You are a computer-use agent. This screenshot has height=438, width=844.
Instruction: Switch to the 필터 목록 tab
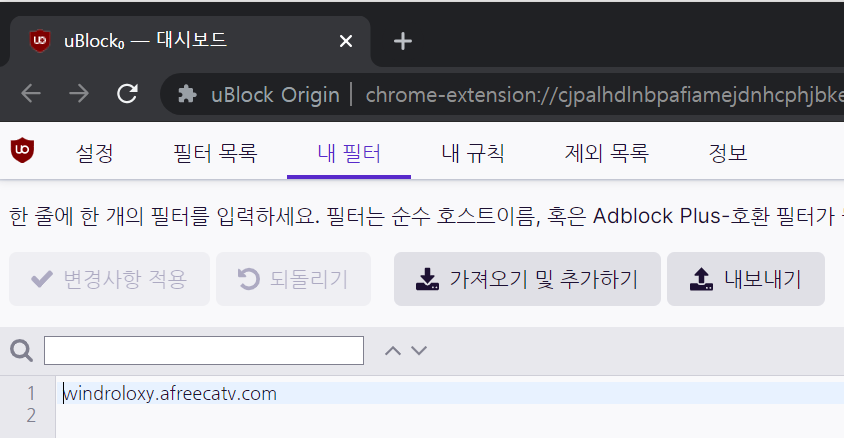click(x=215, y=153)
